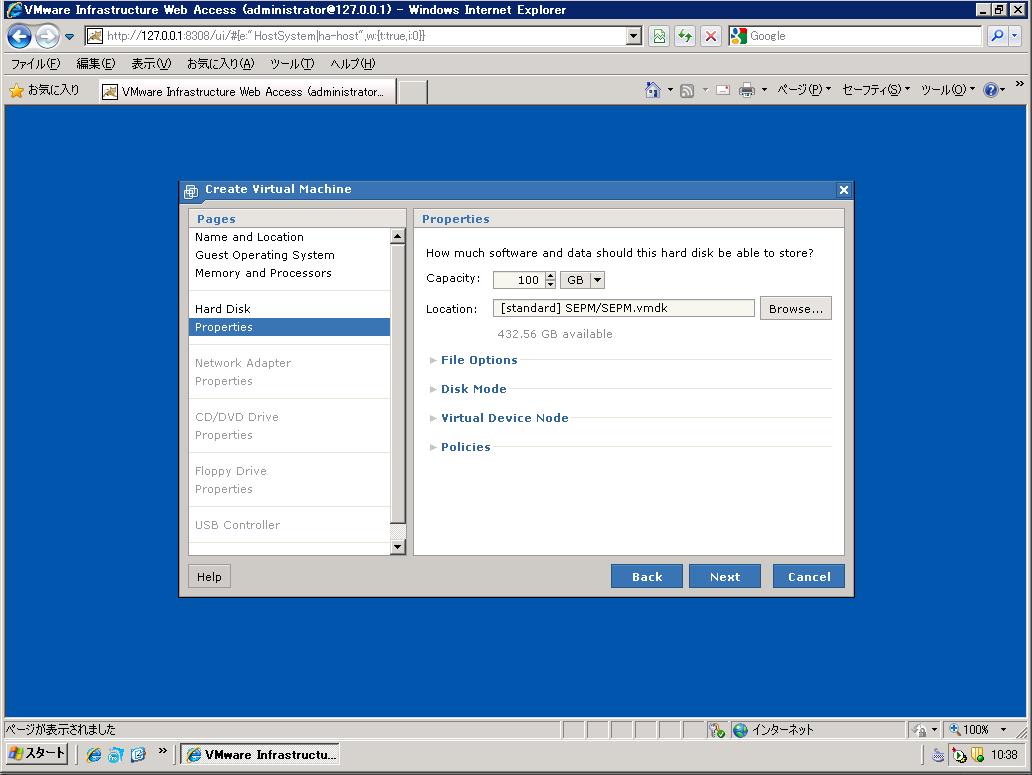Open the address bar history dropdown
The image size is (1032, 775).
[634, 36]
